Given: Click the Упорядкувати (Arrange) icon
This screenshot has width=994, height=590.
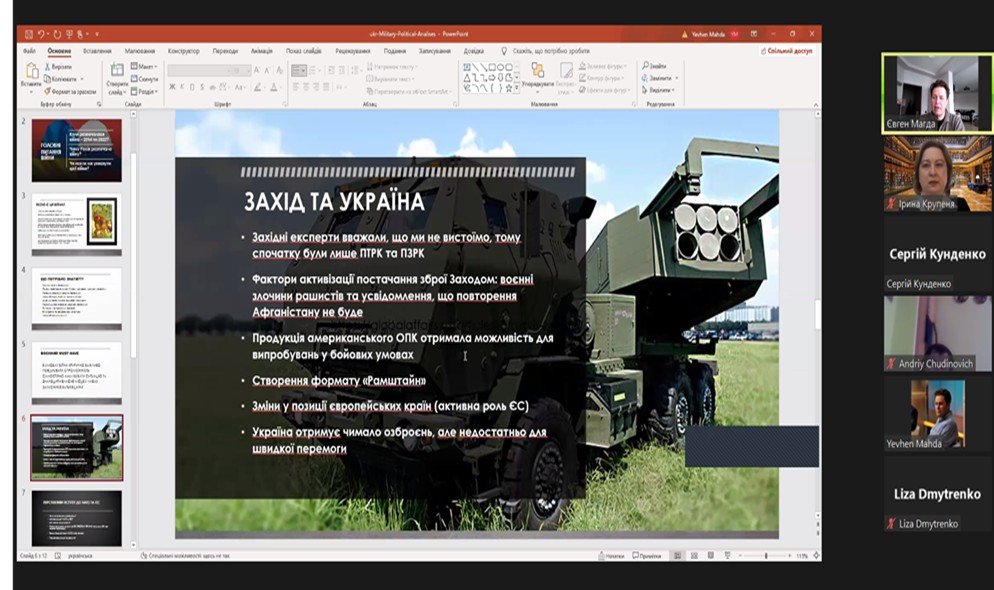Looking at the screenshot, I should (x=538, y=71).
